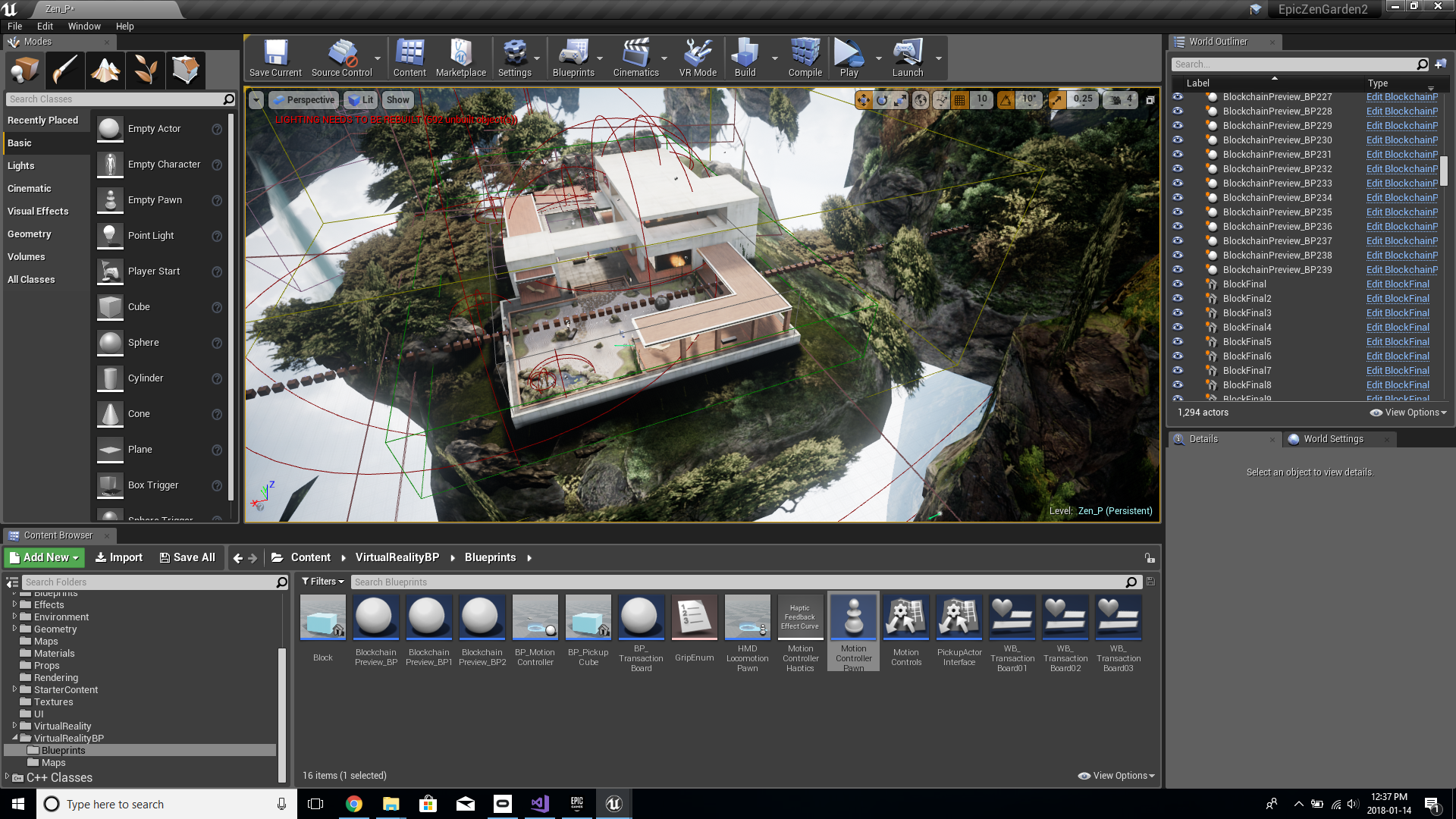Screen dimensions: 1456x819
Task: Toggle grid snapping in viewport
Action: click(x=959, y=99)
